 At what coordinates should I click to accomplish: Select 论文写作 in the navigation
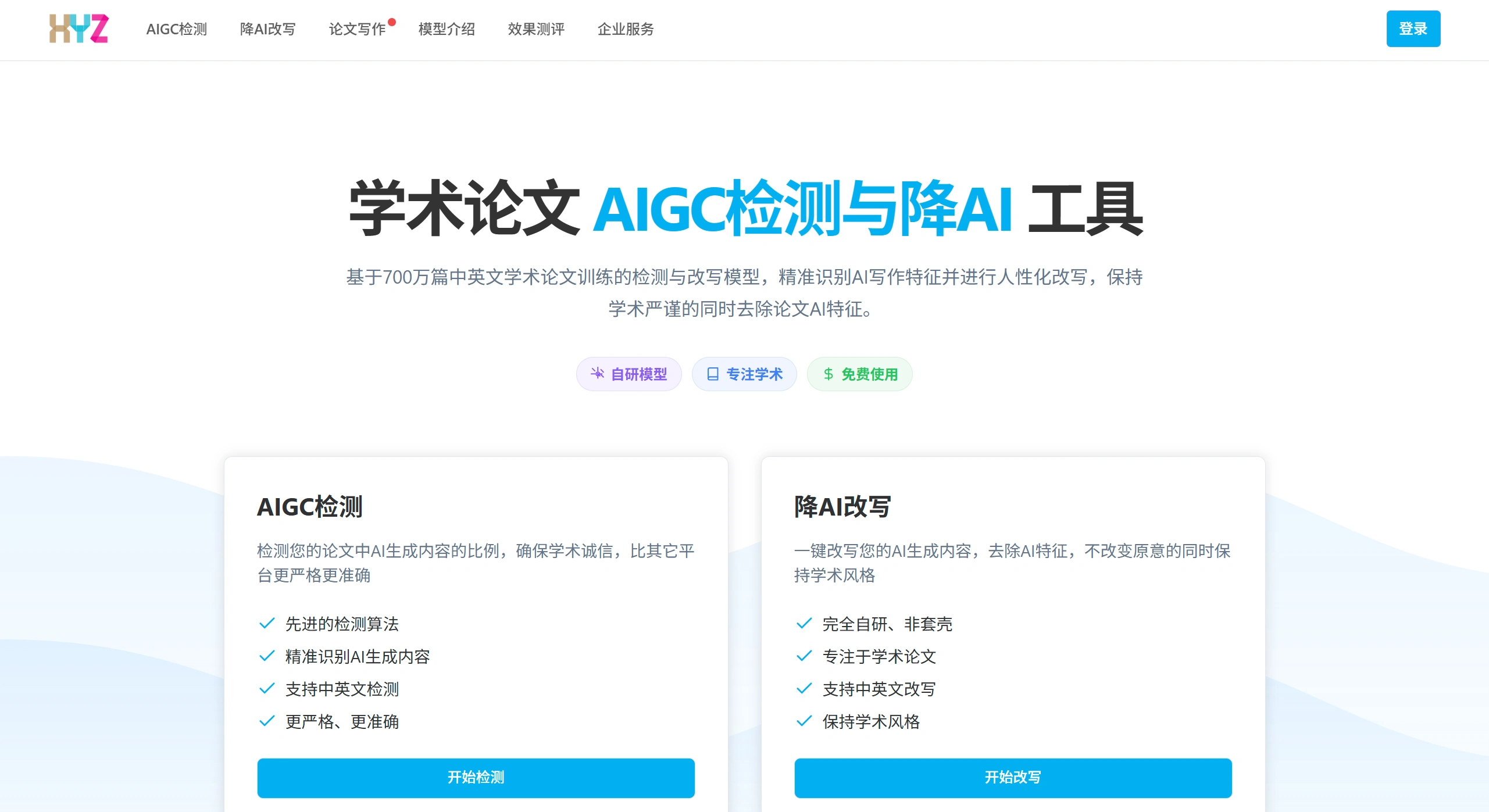pos(357,29)
